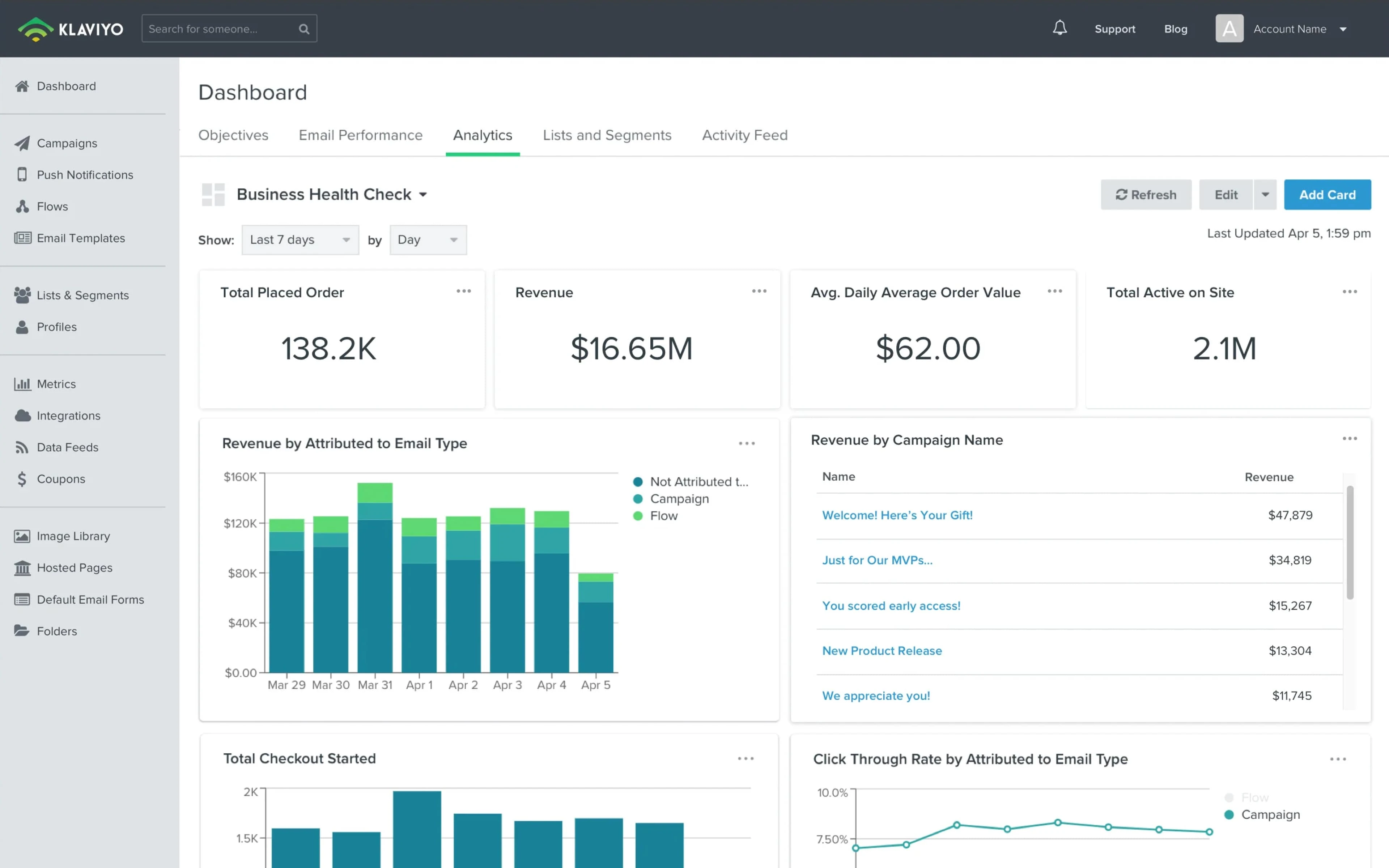Open Data Feeds from sidebar
The width and height of the screenshot is (1389, 868).
point(67,447)
